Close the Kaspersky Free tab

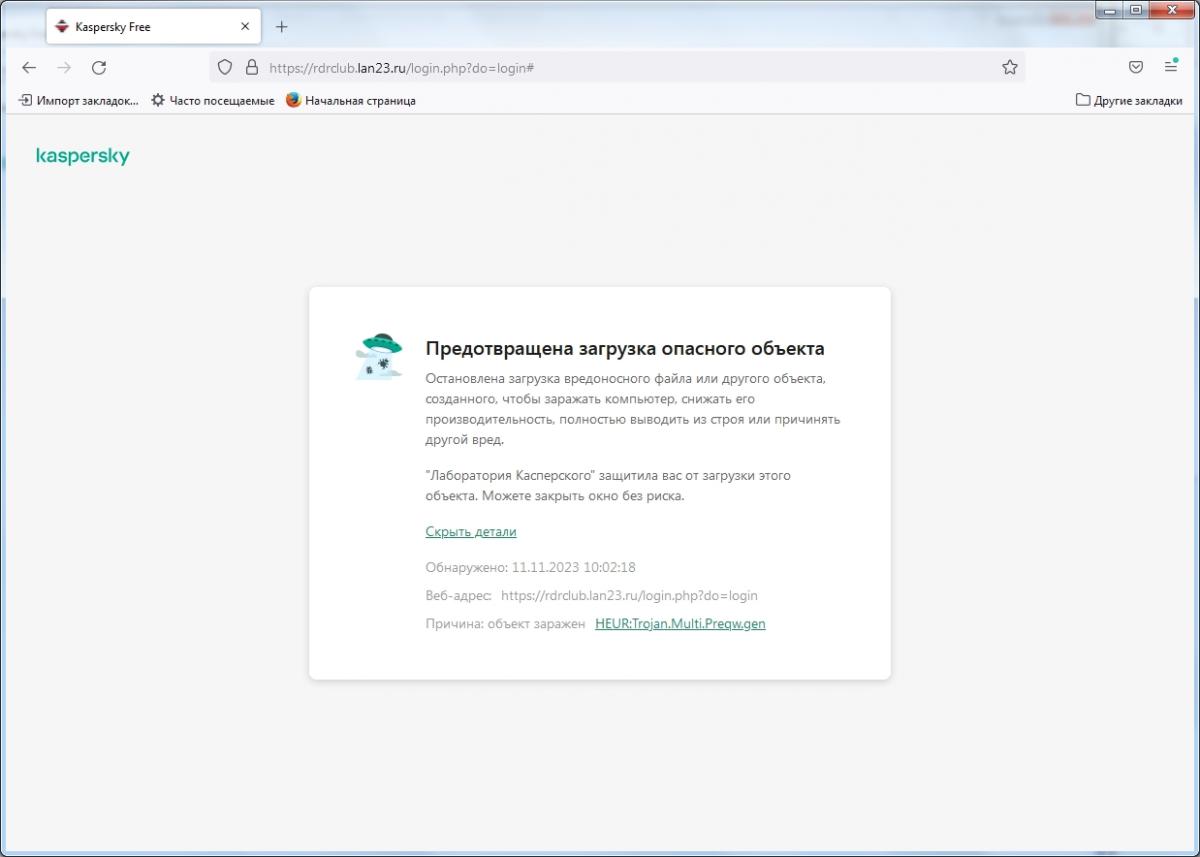[245, 27]
